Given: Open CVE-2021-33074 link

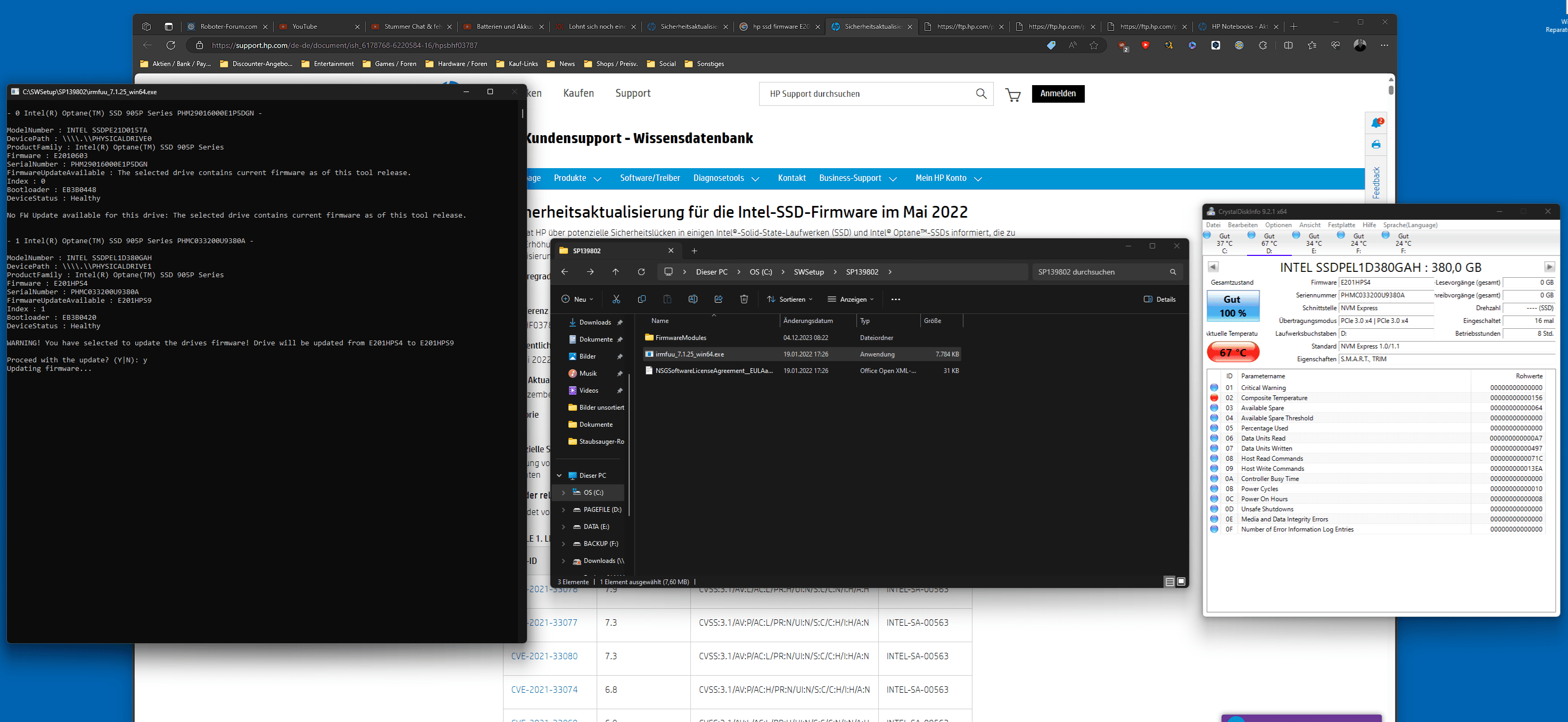Looking at the screenshot, I should [544, 690].
